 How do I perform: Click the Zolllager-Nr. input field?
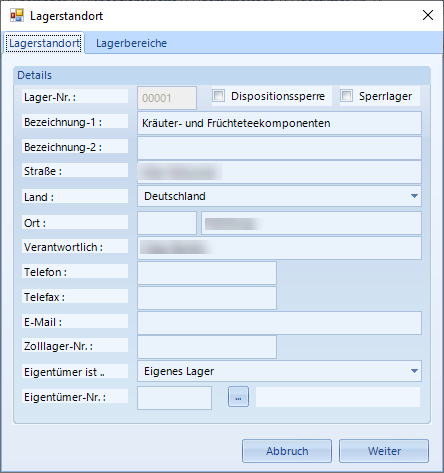tap(207, 347)
